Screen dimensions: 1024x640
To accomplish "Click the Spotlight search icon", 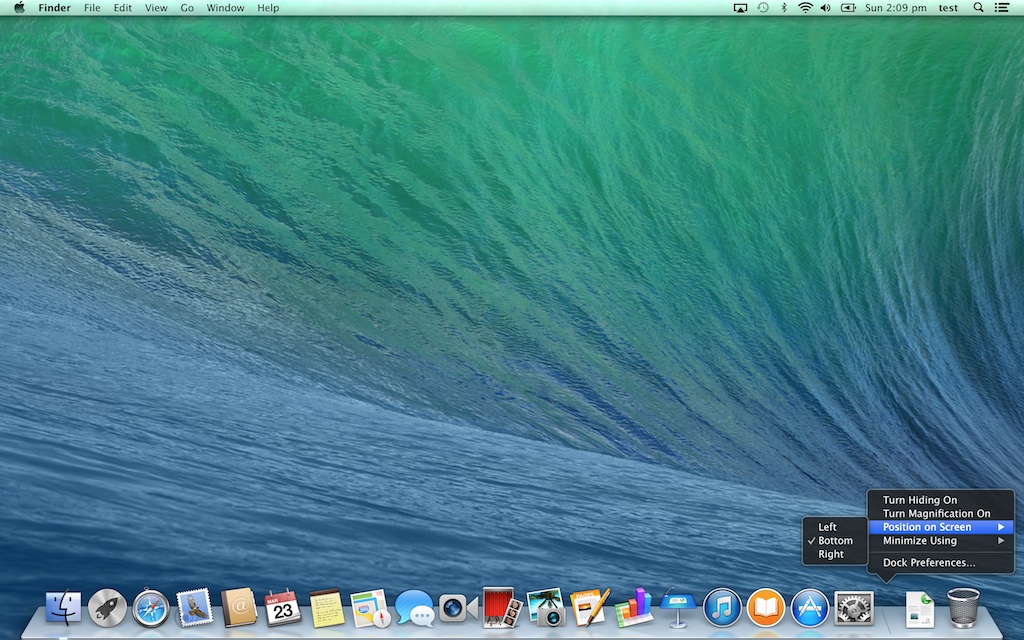I will point(977,7).
